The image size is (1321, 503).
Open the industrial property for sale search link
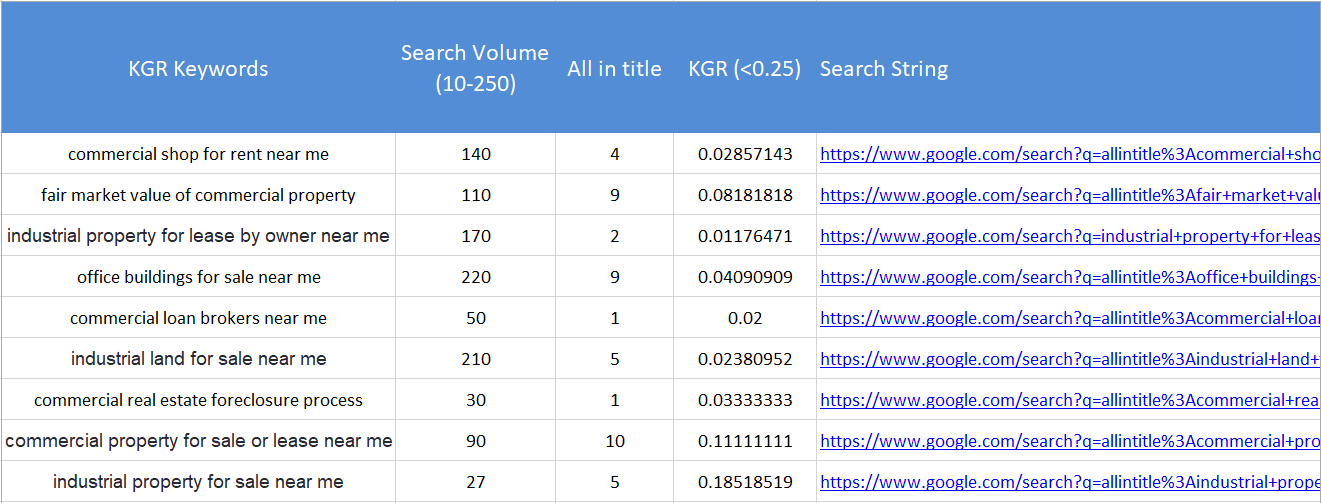(1068, 482)
